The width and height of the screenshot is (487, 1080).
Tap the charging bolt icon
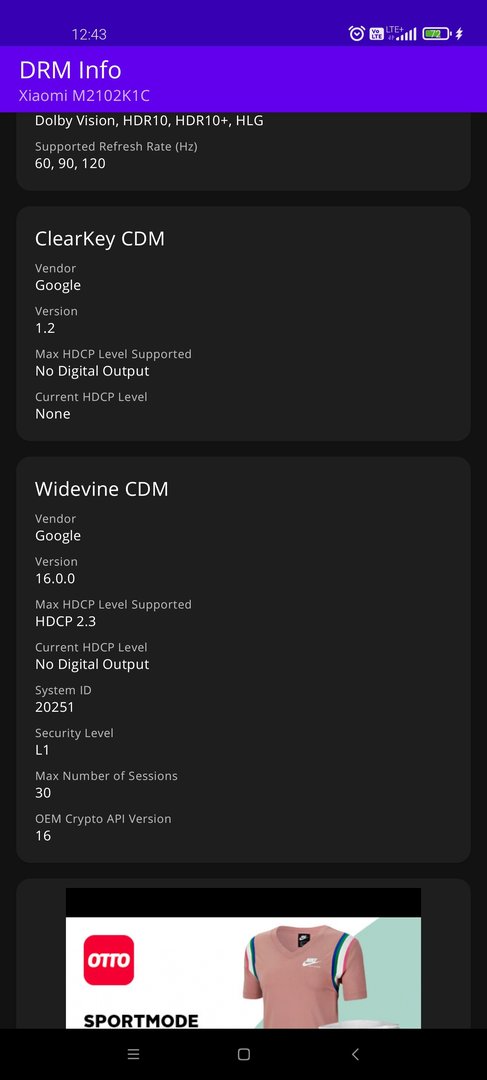point(459,33)
